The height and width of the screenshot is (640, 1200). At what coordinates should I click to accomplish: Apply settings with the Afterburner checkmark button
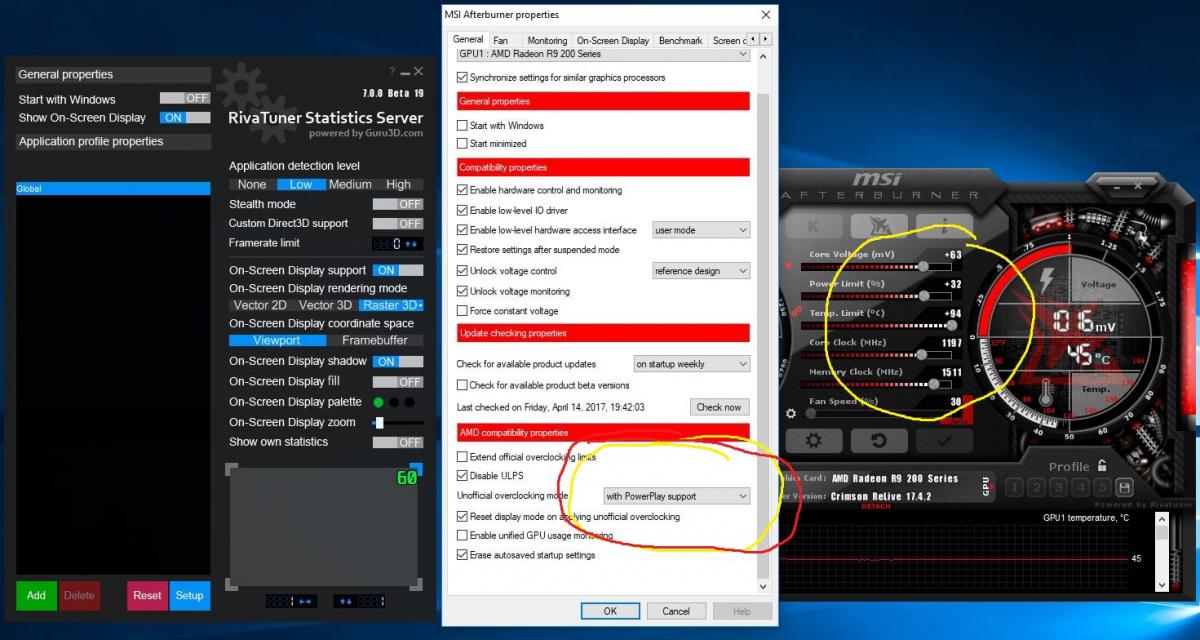click(944, 440)
